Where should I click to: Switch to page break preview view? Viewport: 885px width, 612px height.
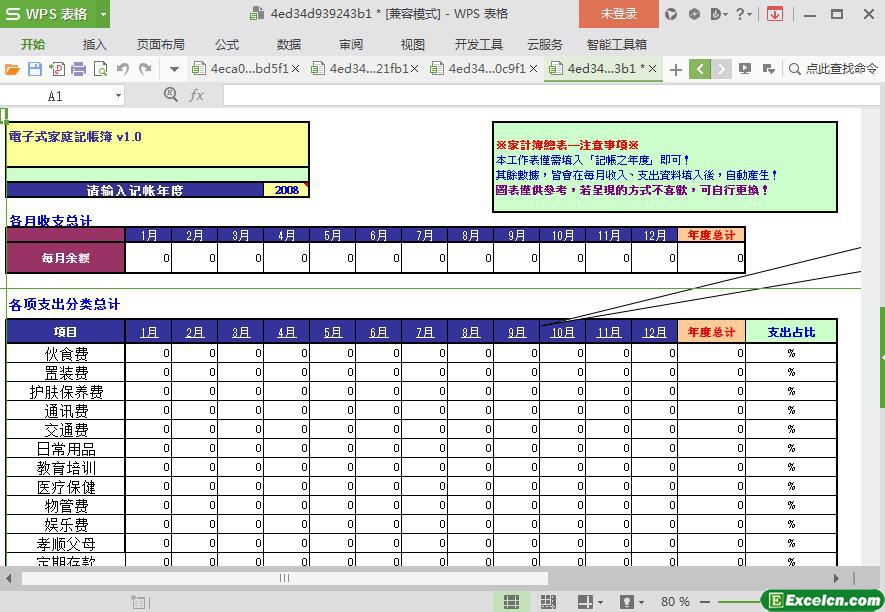tap(548, 601)
